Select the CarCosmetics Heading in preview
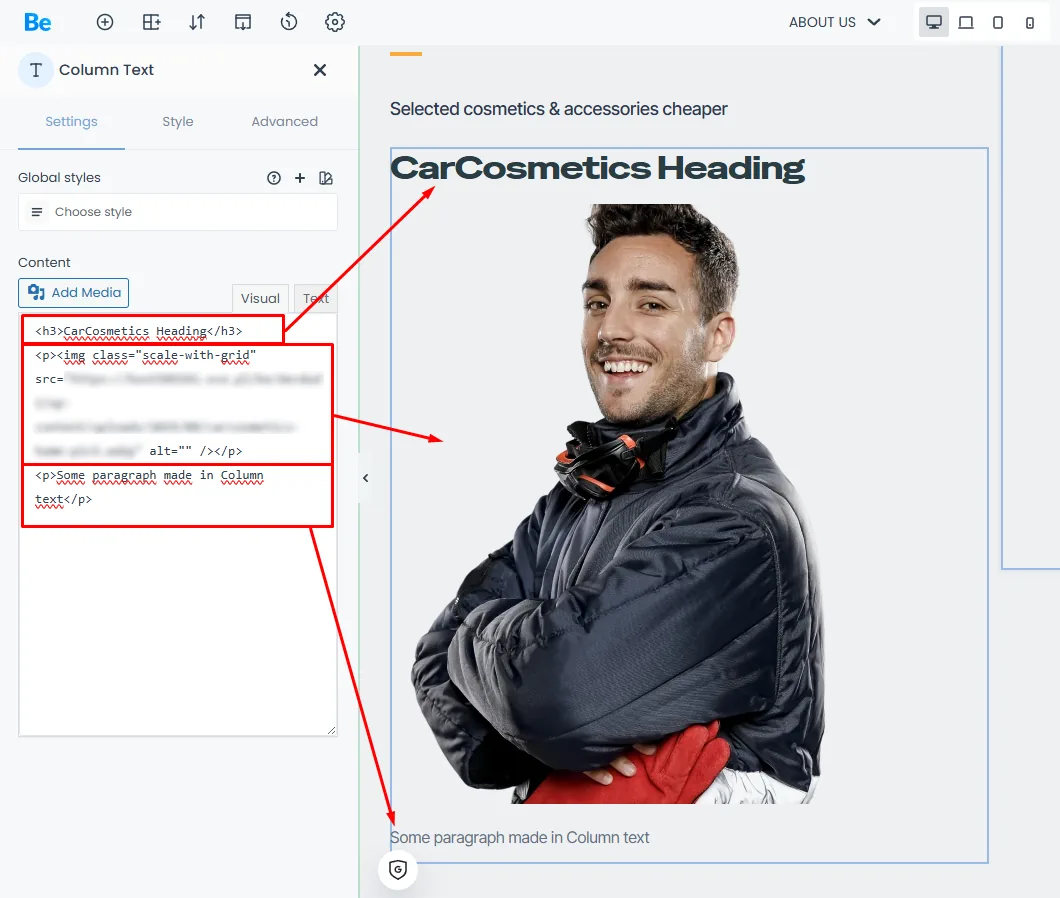1060x898 pixels. coord(598,168)
